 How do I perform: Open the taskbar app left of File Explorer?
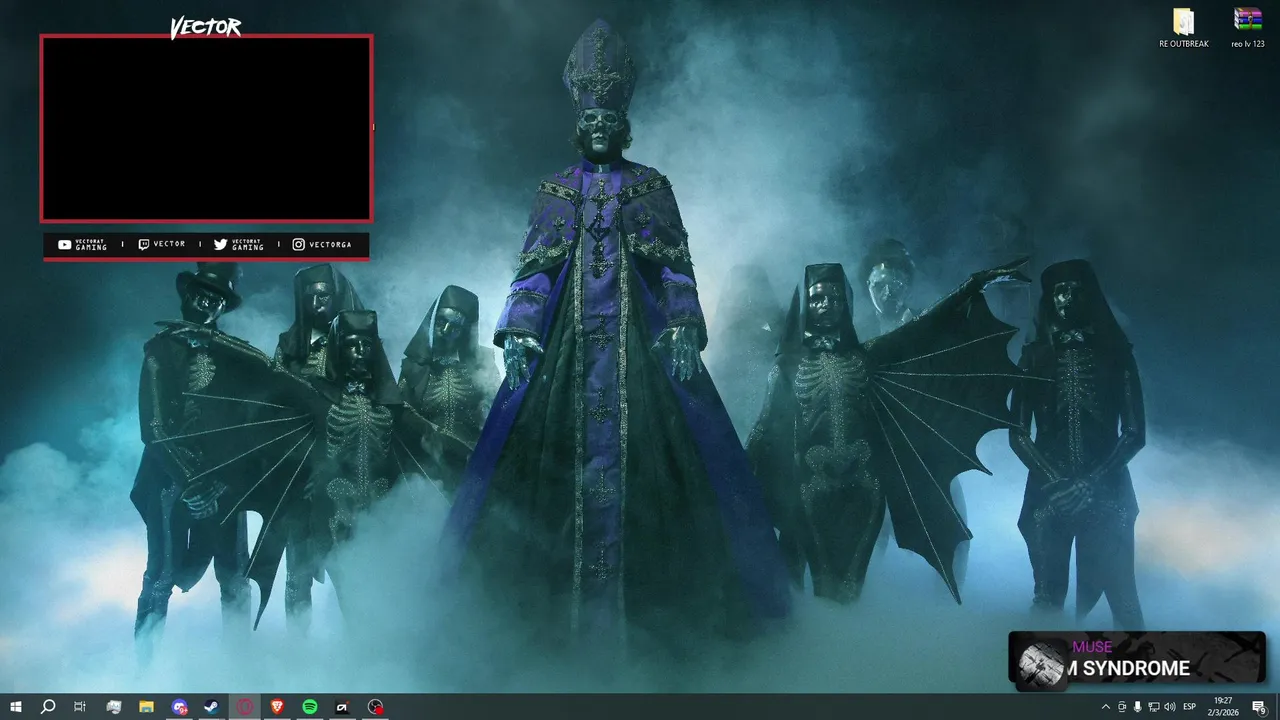(114, 707)
